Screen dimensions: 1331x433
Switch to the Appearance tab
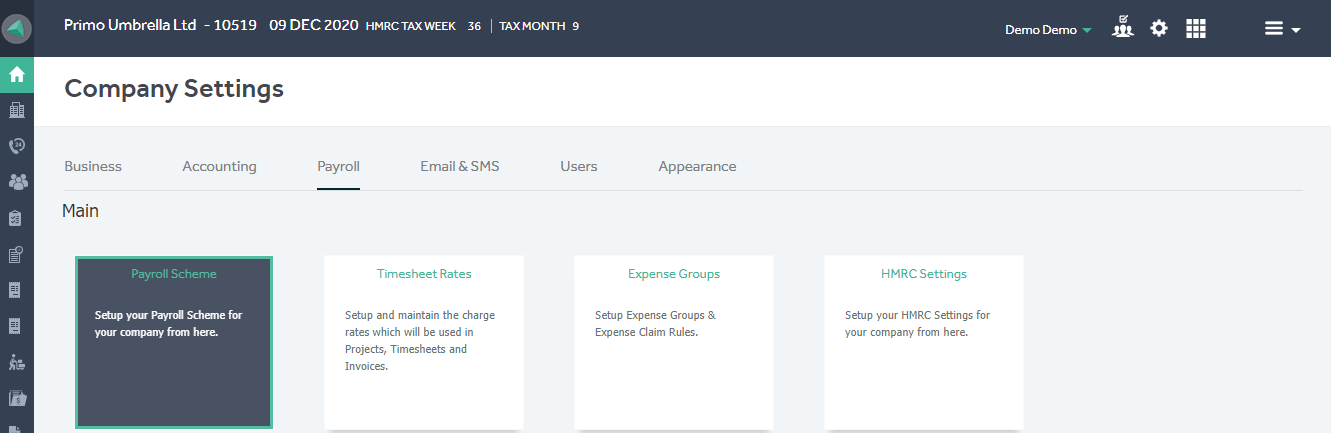coord(697,166)
